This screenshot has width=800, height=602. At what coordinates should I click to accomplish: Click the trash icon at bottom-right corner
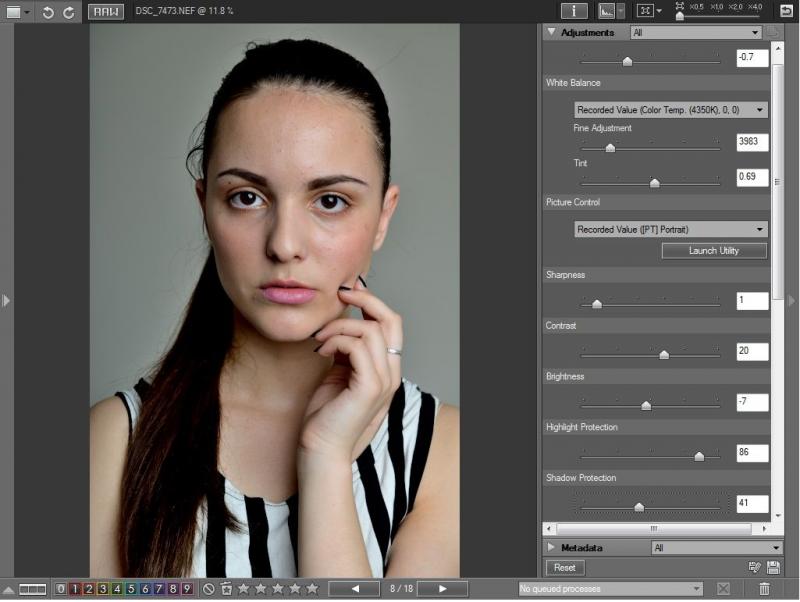pyautogui.click(x=764, y=589)
